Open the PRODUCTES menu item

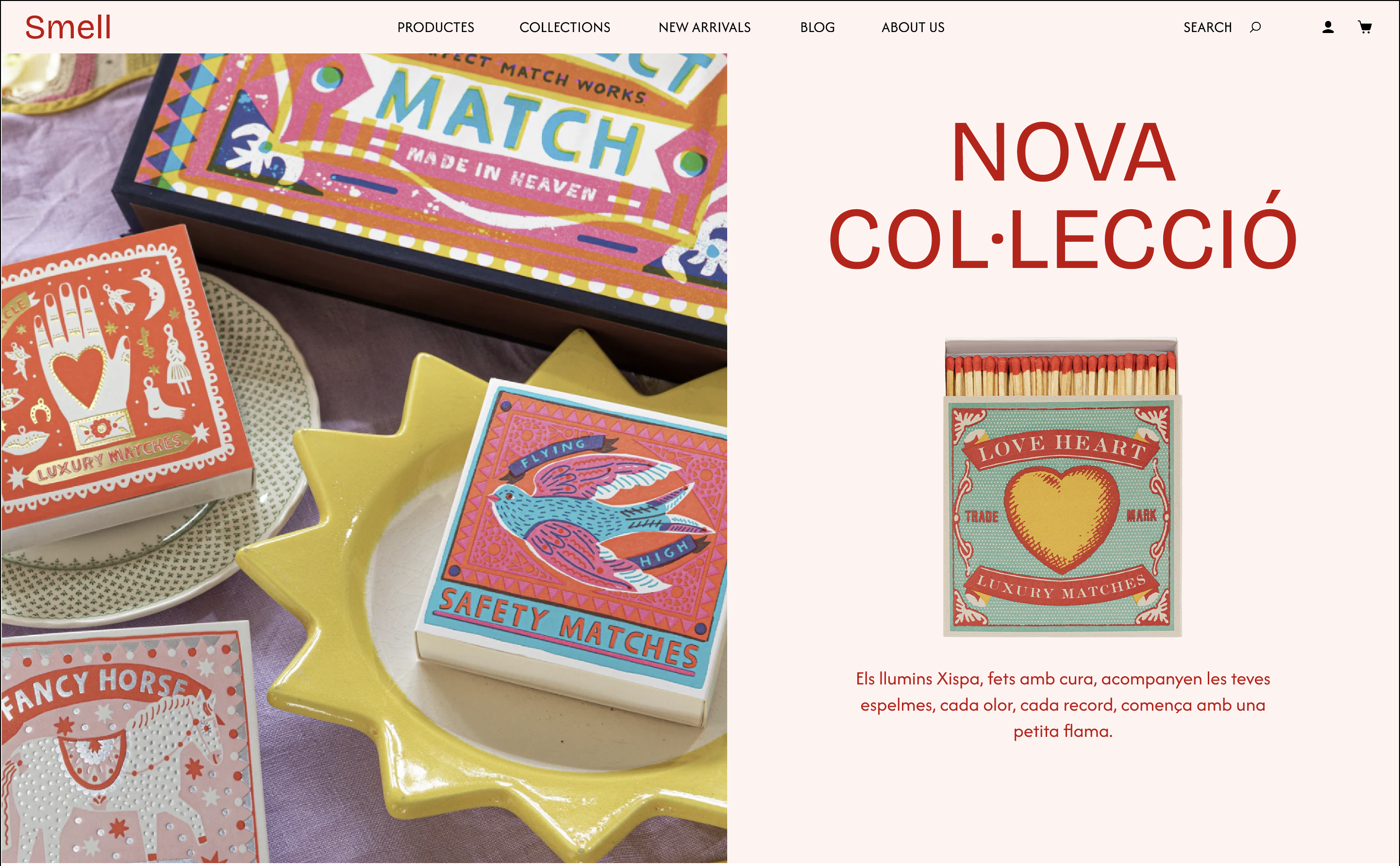point(436,28)
